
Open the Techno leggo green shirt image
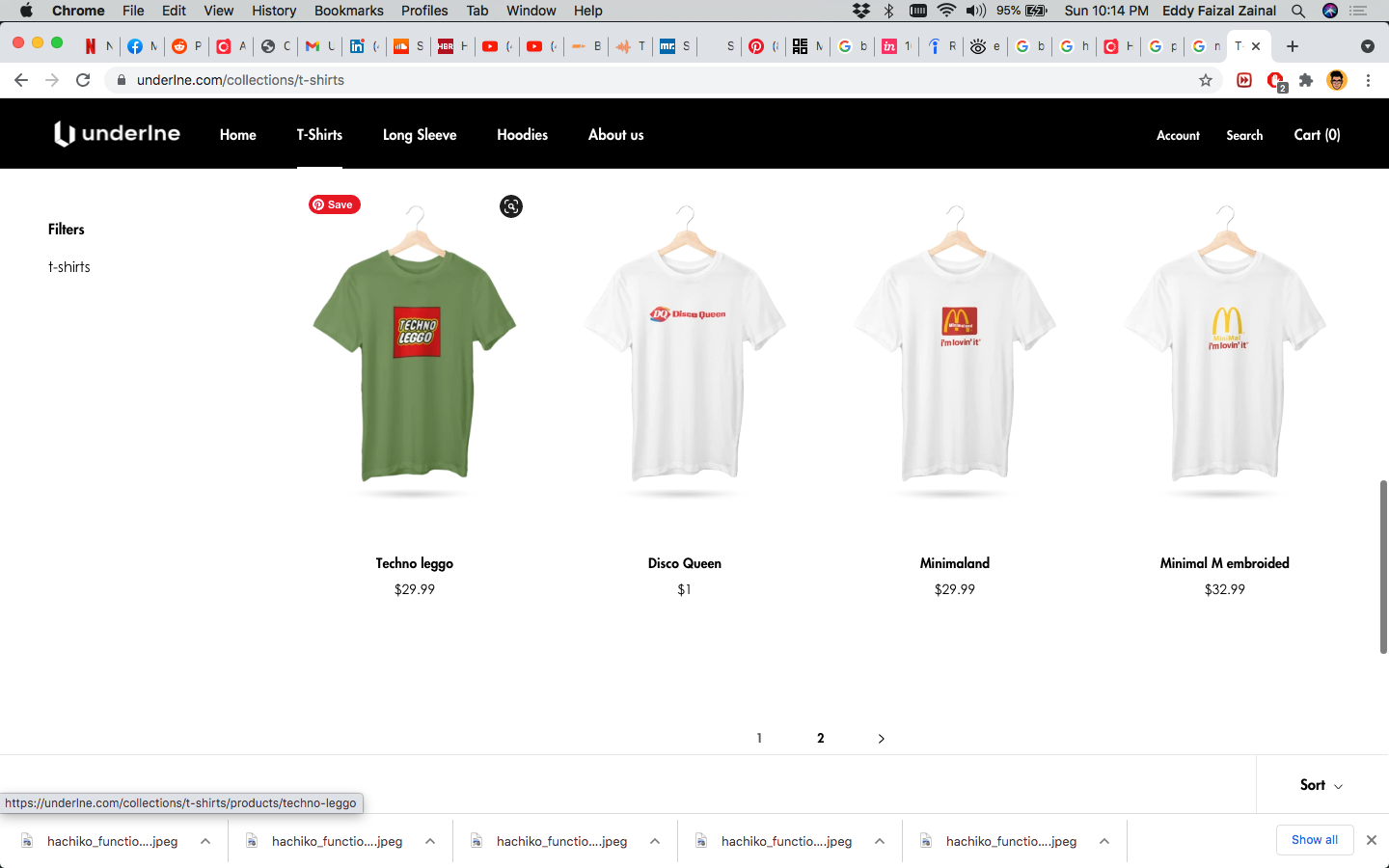pos(415,352)
